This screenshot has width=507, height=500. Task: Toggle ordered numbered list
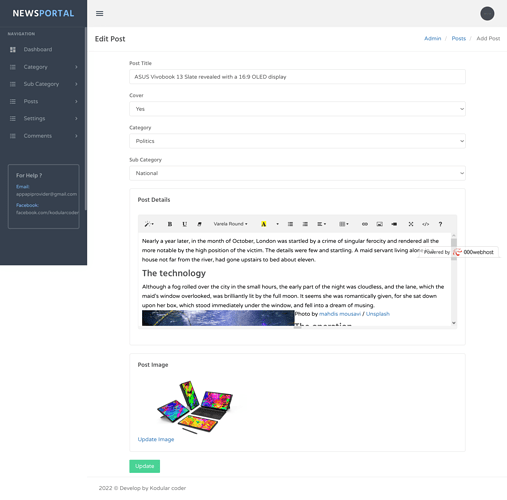tap(305, 224)
